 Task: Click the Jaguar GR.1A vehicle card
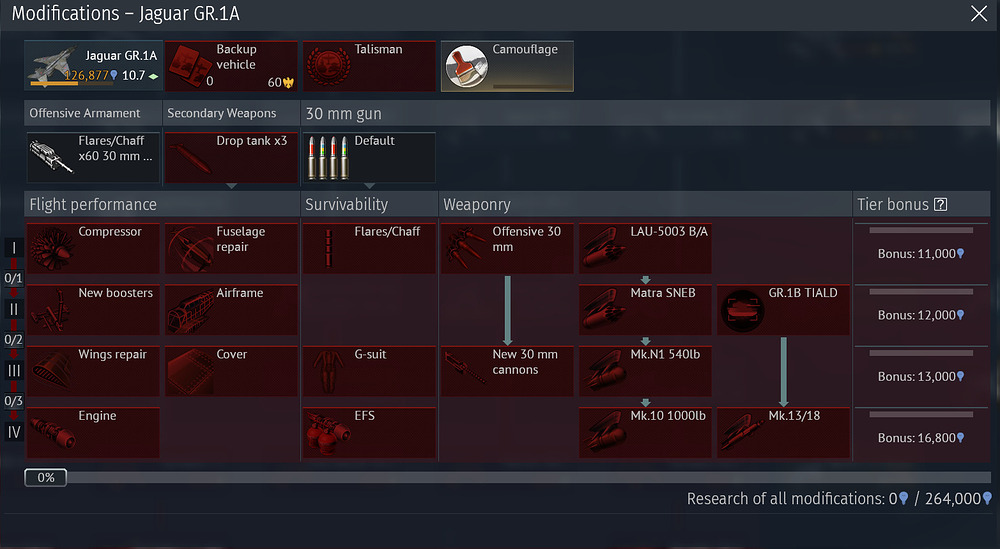coord(93,66)
